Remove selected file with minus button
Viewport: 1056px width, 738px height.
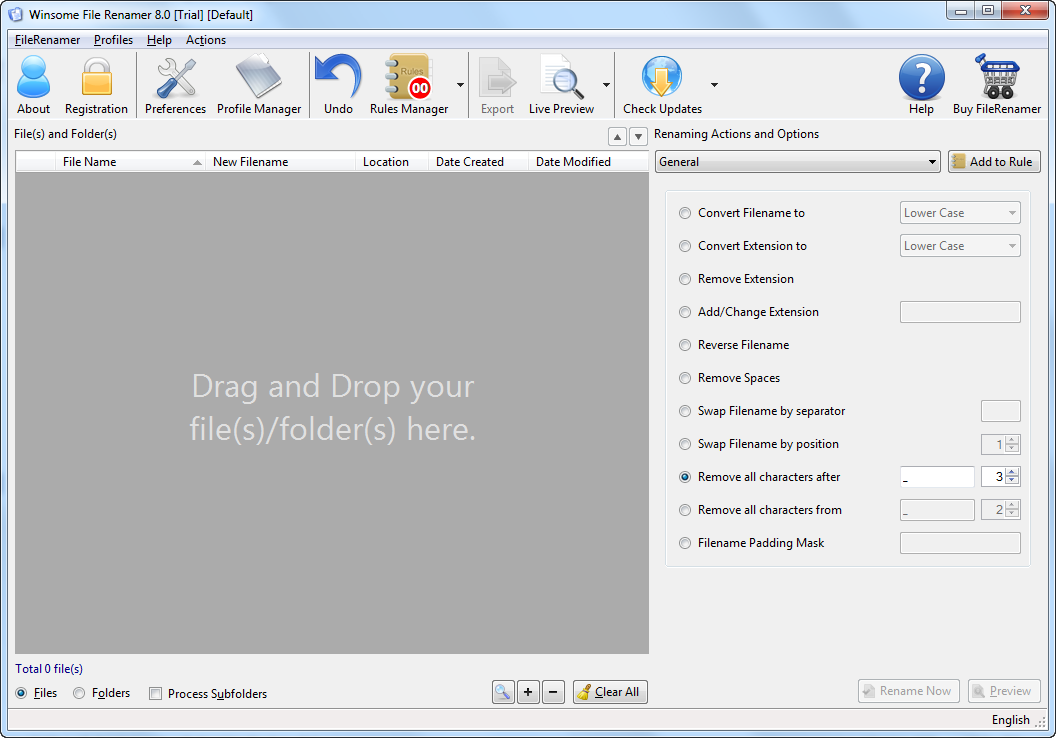click(553, 692)
